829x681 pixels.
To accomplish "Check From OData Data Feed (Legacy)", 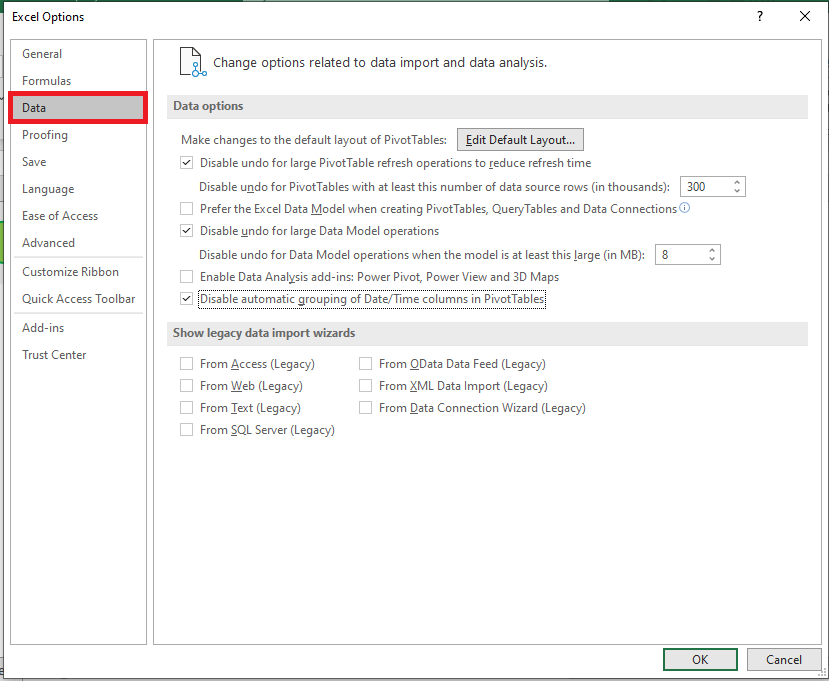I will pyautogui.click(x=365, y=364).
